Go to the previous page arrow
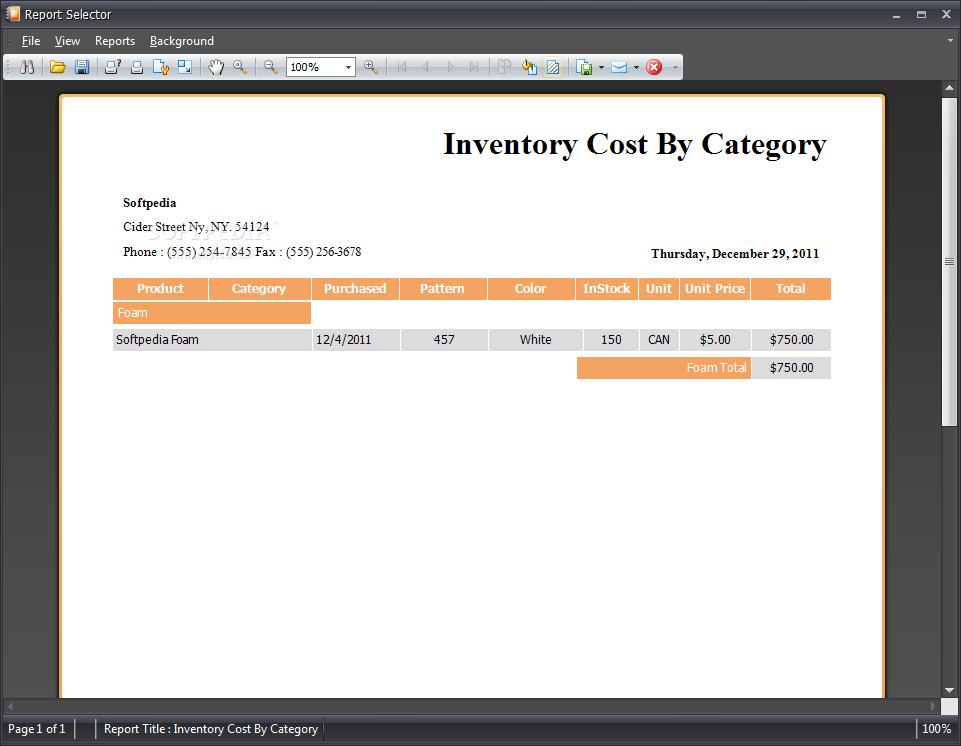This screenshot has width=961, height=746. pyautogui.click(x=425, y=67)
